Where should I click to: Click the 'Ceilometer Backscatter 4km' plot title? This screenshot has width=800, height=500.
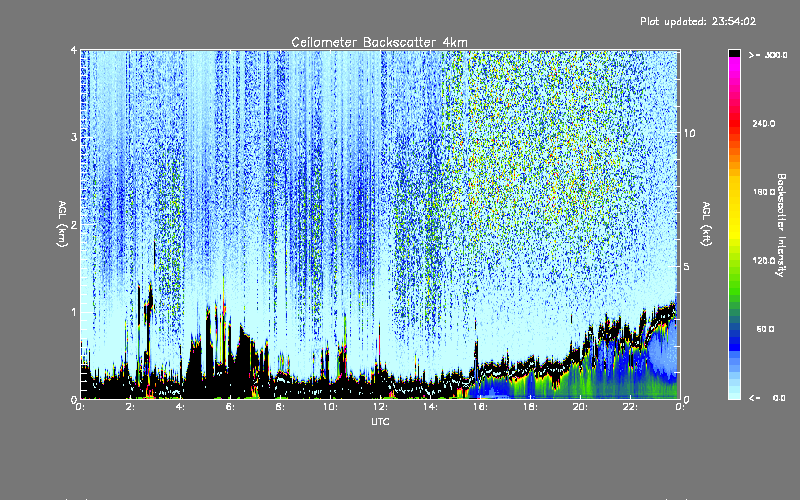[379, 42]
